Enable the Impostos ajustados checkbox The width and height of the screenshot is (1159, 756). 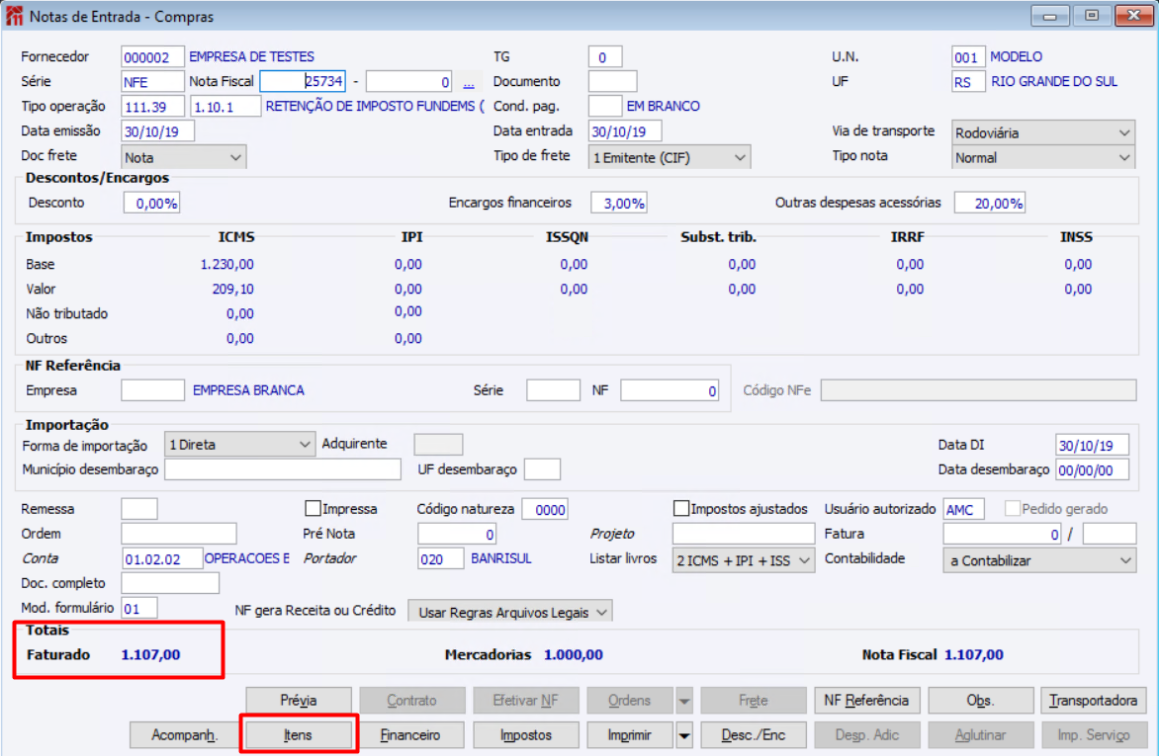682,508
